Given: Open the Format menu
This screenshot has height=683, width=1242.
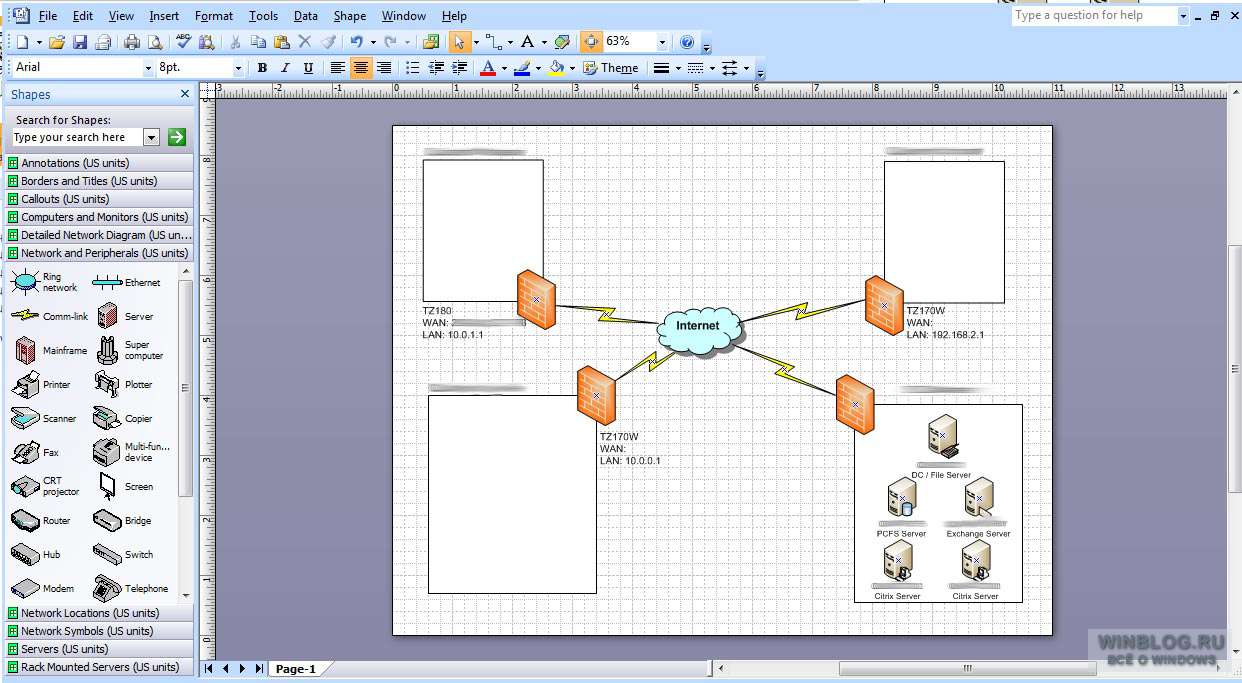Looking at the screenshot, I should point(214,16).
